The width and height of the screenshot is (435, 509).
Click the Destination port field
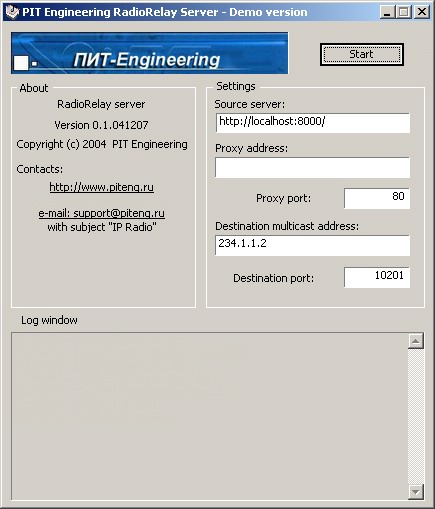coord(377,277)
